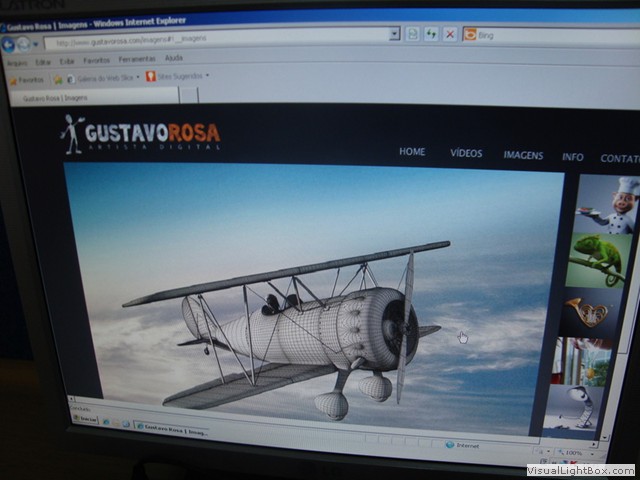Expand the address bar history dropdown

(x=394, y=34)
